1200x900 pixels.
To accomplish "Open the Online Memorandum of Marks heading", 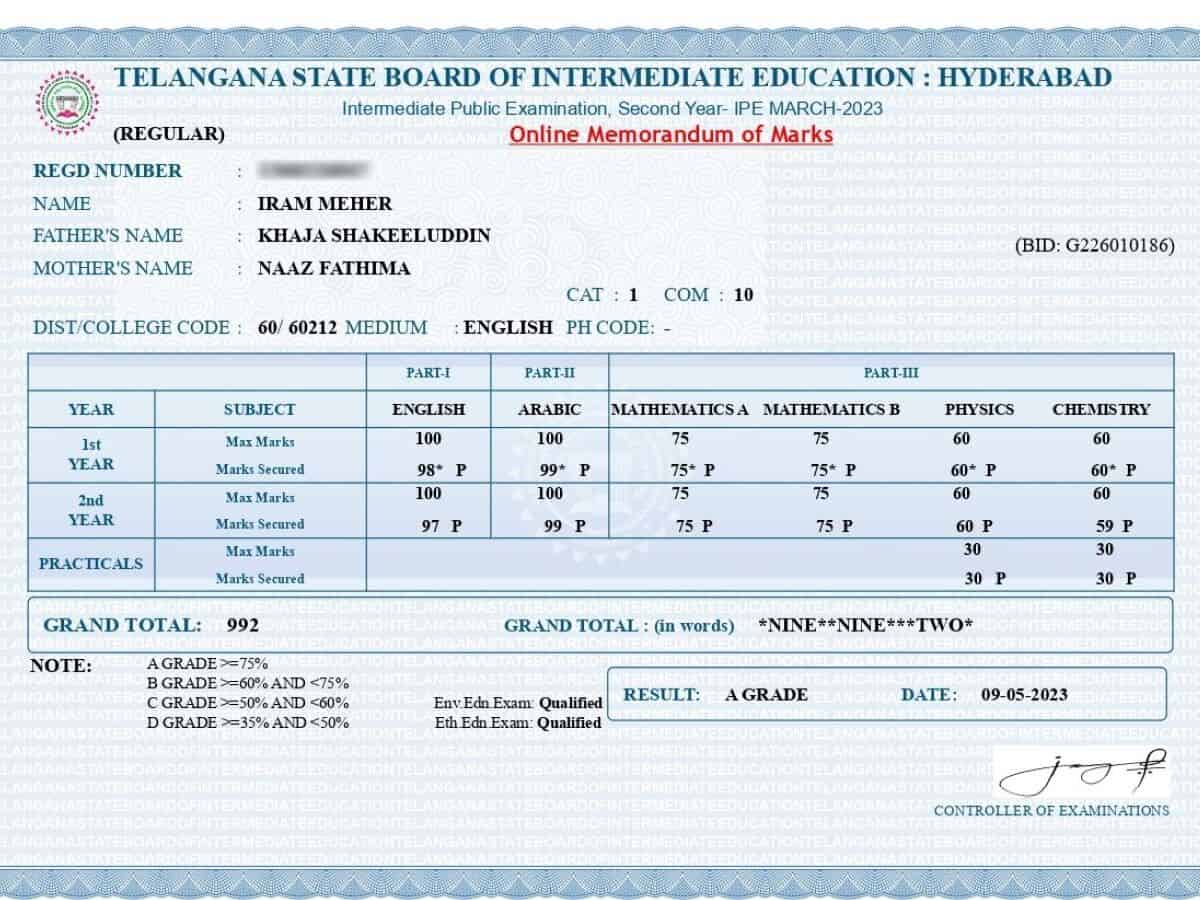I will pyautogui.click(x=671, y=134).
